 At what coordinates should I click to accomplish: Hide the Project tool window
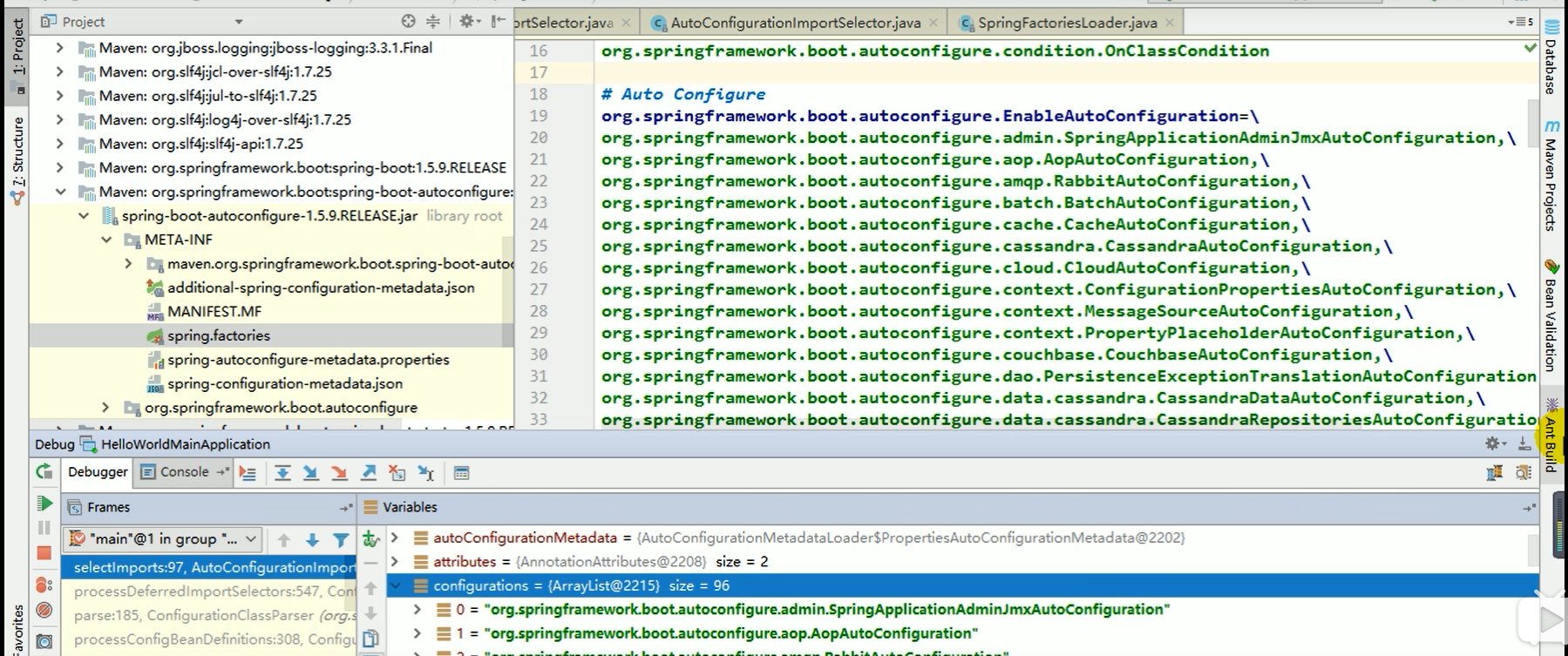click(498, 21)
